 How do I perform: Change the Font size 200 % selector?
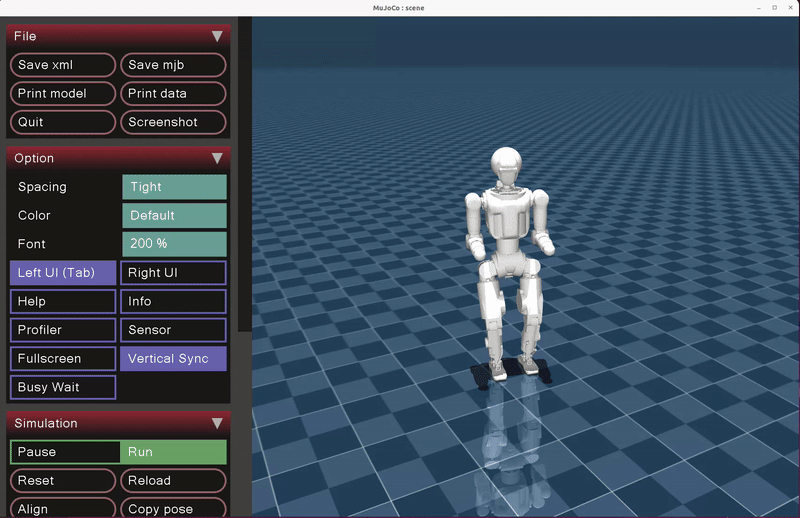click(174, 244)
